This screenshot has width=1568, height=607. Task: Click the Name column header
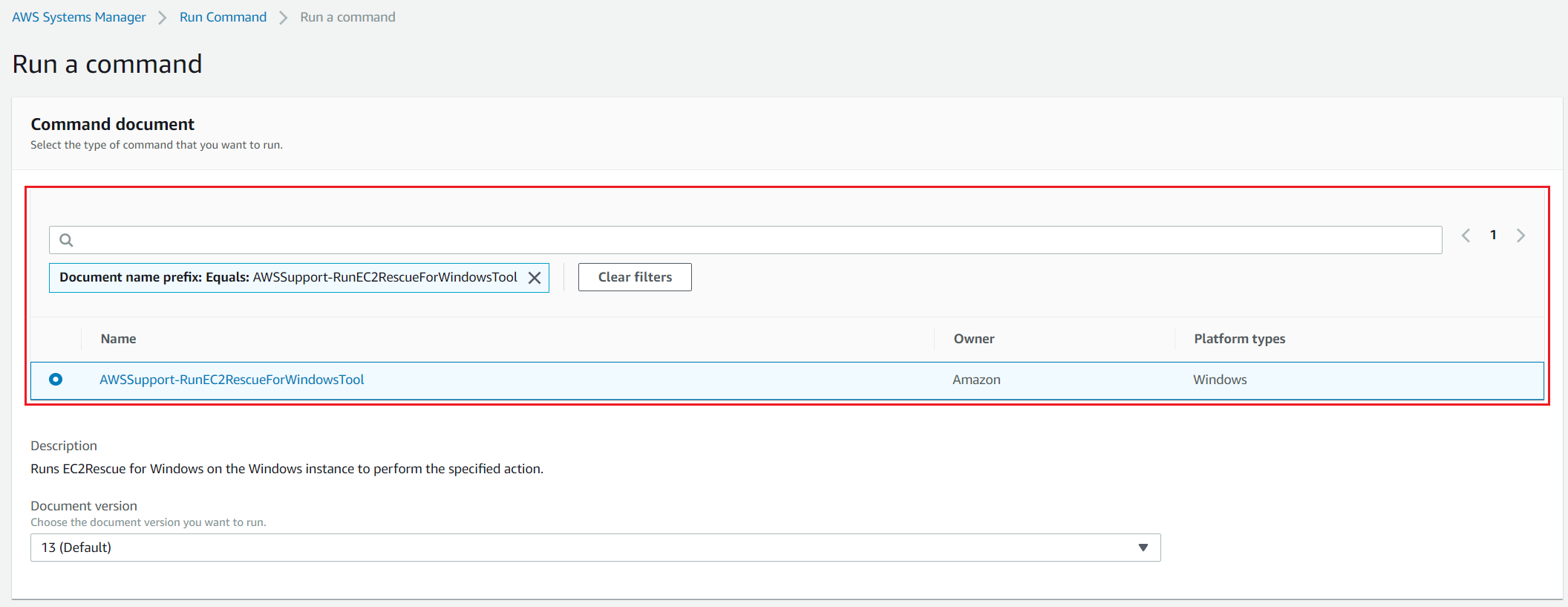[x=119, y=339]
